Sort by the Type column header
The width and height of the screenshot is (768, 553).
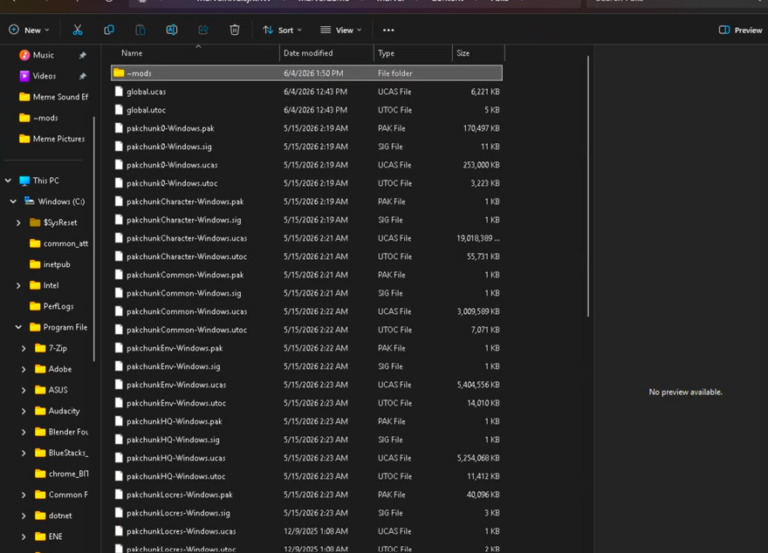(413, 53)
